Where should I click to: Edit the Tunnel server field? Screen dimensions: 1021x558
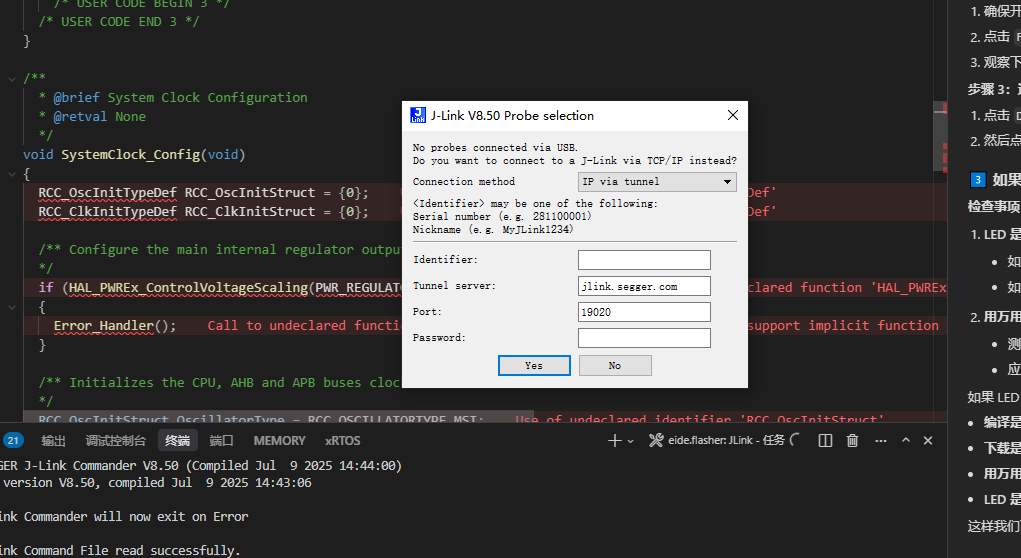click(644, 286)
